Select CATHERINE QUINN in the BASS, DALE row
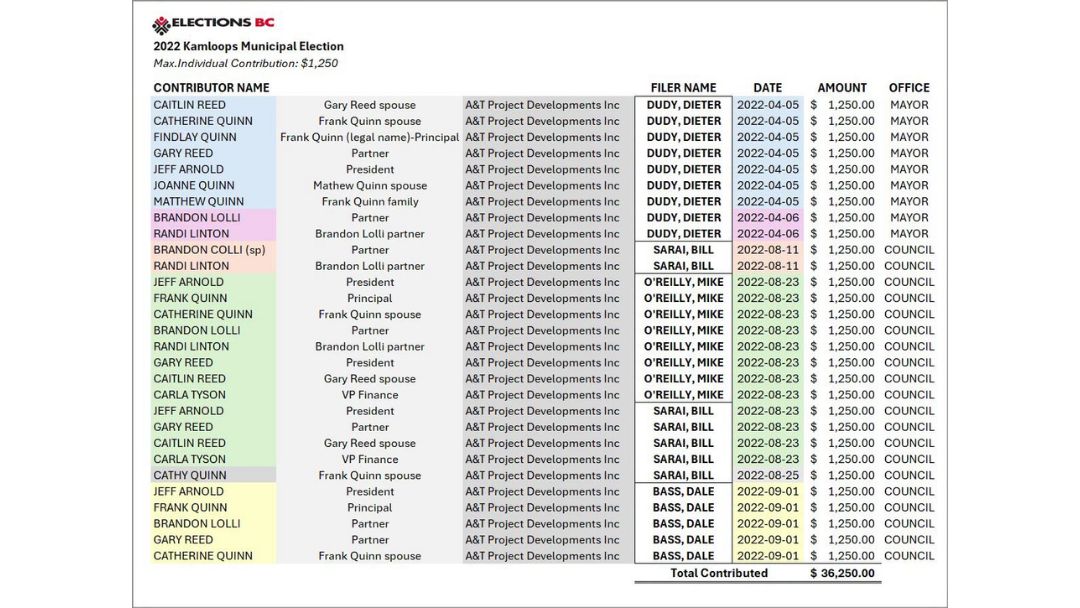1080x608 pixels. tap(202, 556)
